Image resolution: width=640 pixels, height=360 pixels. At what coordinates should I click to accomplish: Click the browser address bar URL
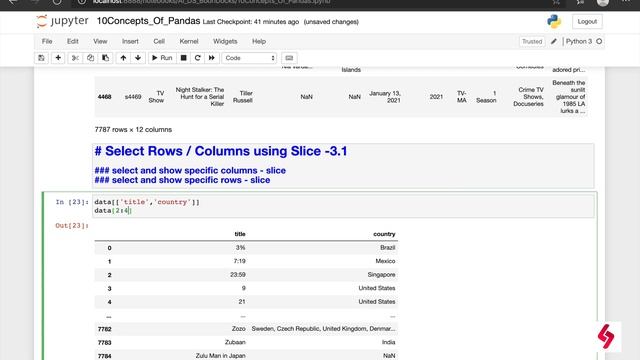tap(211, 2)
